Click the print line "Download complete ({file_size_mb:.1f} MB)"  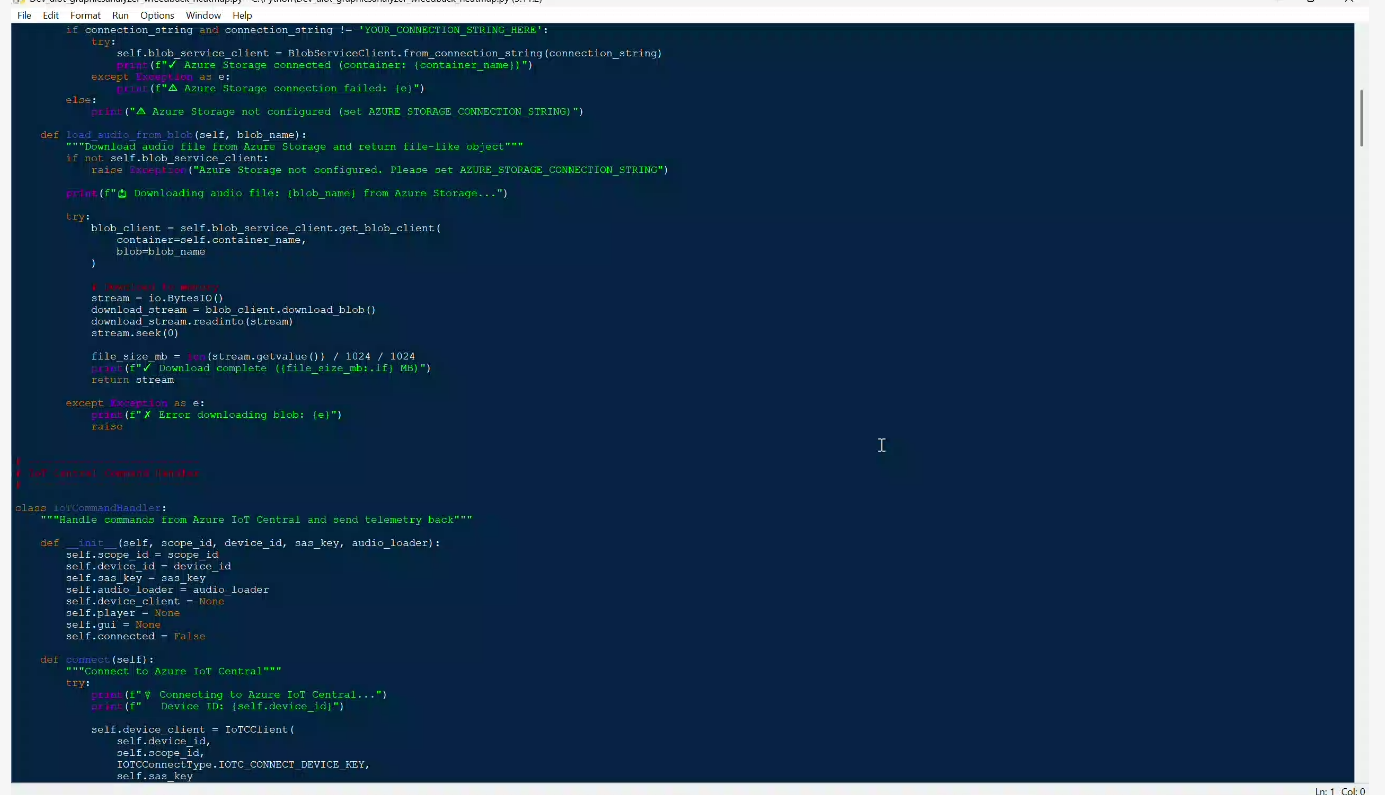[261, 368]
